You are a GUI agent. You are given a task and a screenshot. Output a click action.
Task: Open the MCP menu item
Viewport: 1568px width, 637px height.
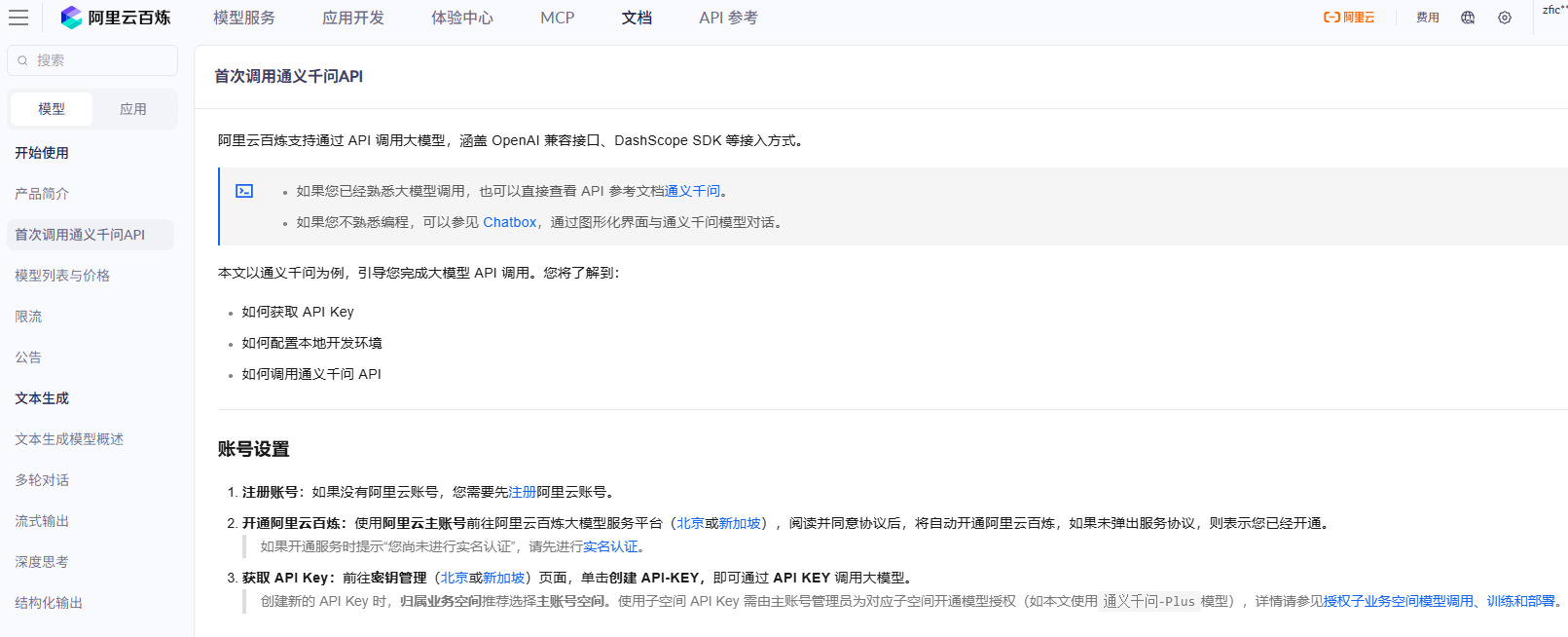[x=558, y=18]
